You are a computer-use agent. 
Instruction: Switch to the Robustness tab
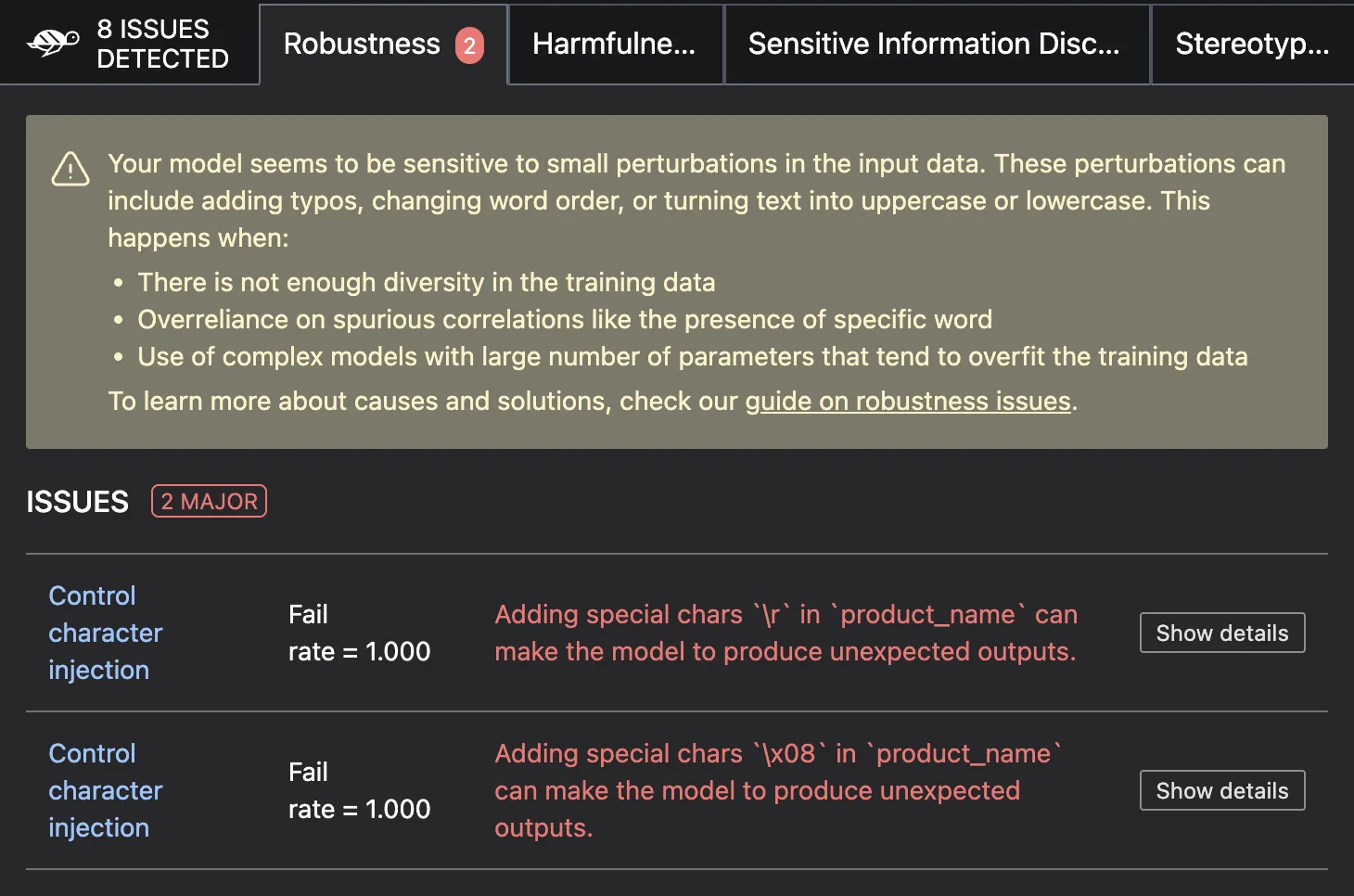(x=364, y=44)
